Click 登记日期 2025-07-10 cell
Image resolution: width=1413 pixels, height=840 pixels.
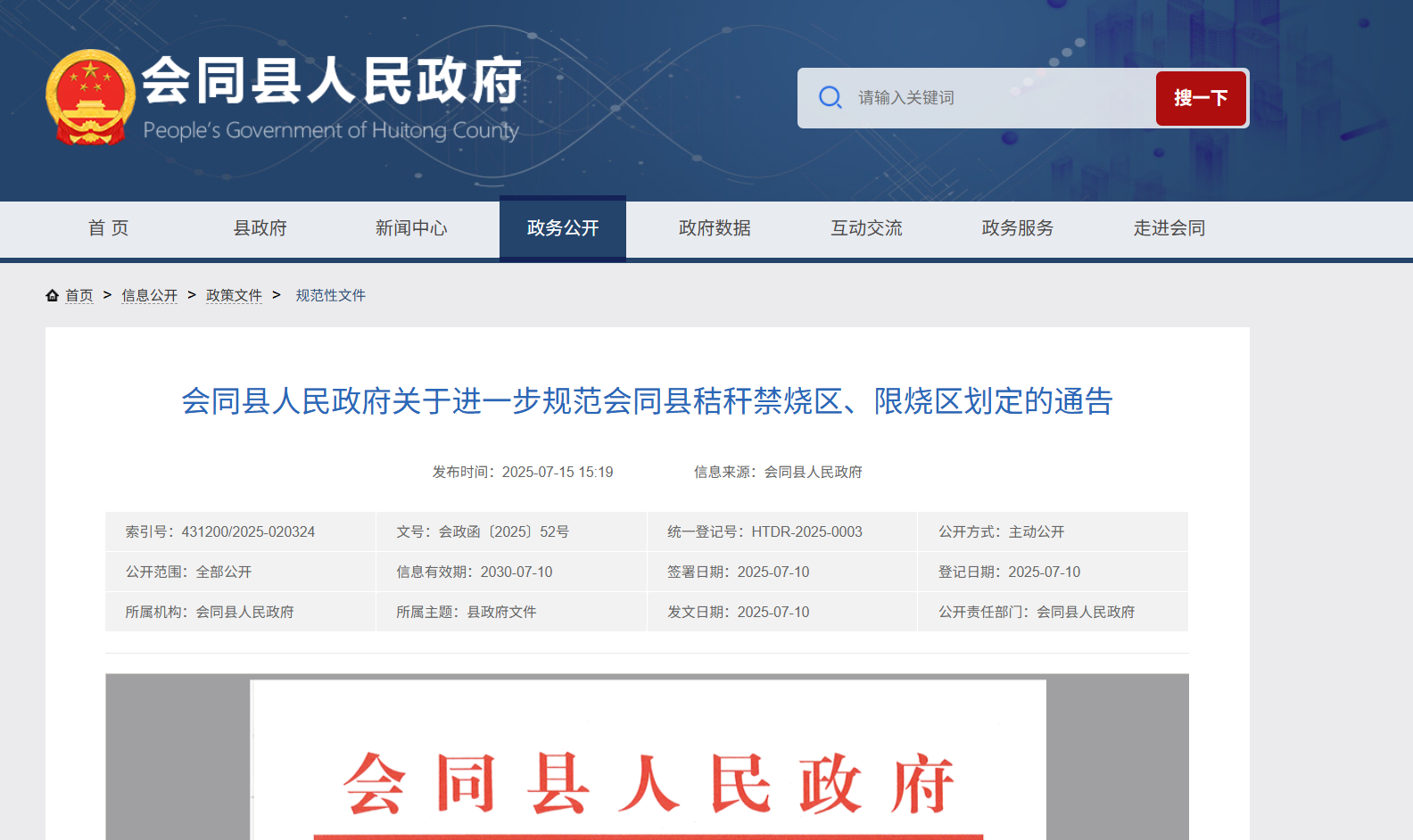(x=1053, y=572)
